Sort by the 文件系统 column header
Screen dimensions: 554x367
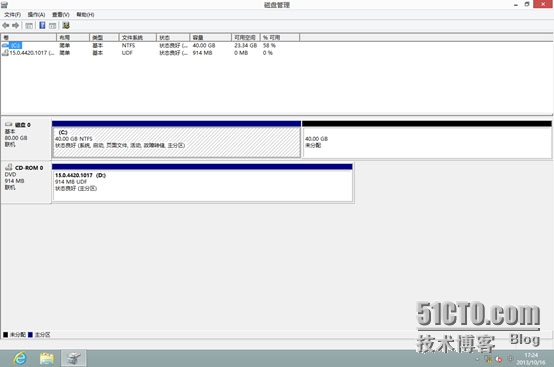point(137,37)
